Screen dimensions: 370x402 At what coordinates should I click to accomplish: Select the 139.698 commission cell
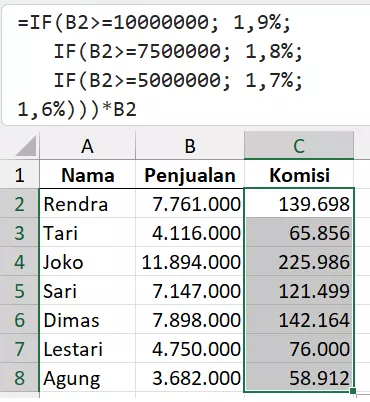[x=299, y=203]
